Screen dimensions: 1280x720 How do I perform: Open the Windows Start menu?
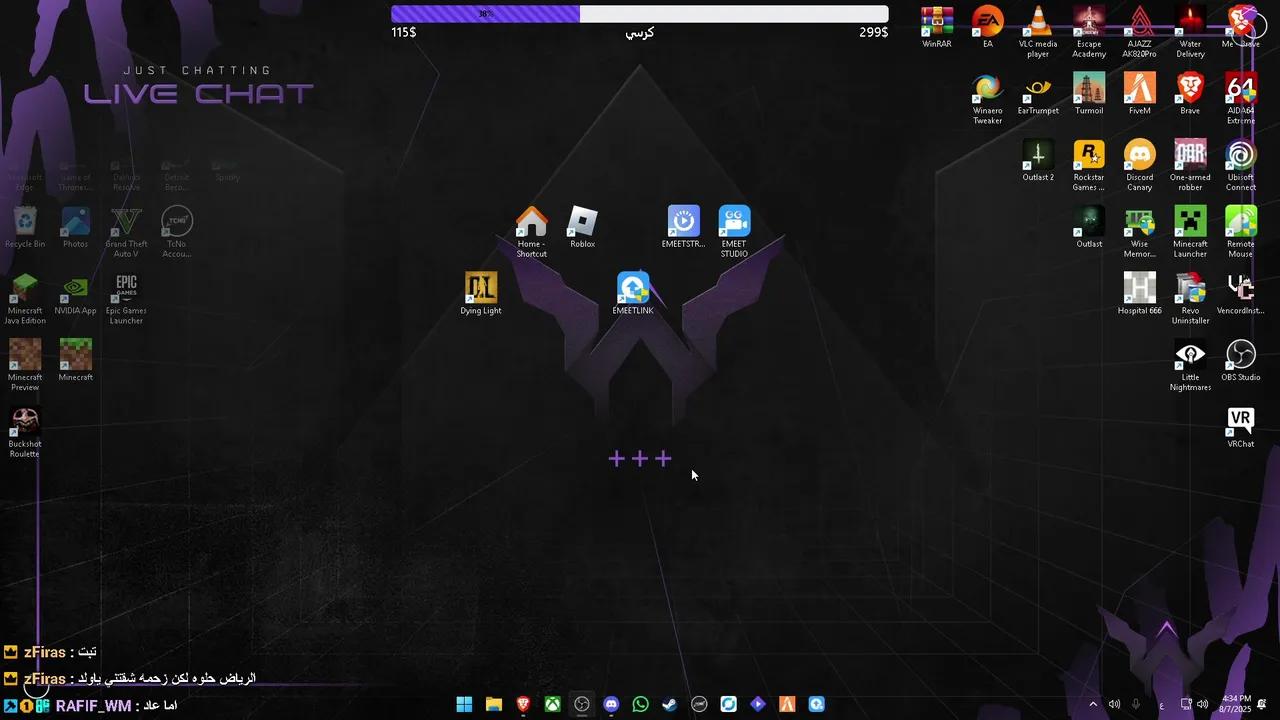464,704
